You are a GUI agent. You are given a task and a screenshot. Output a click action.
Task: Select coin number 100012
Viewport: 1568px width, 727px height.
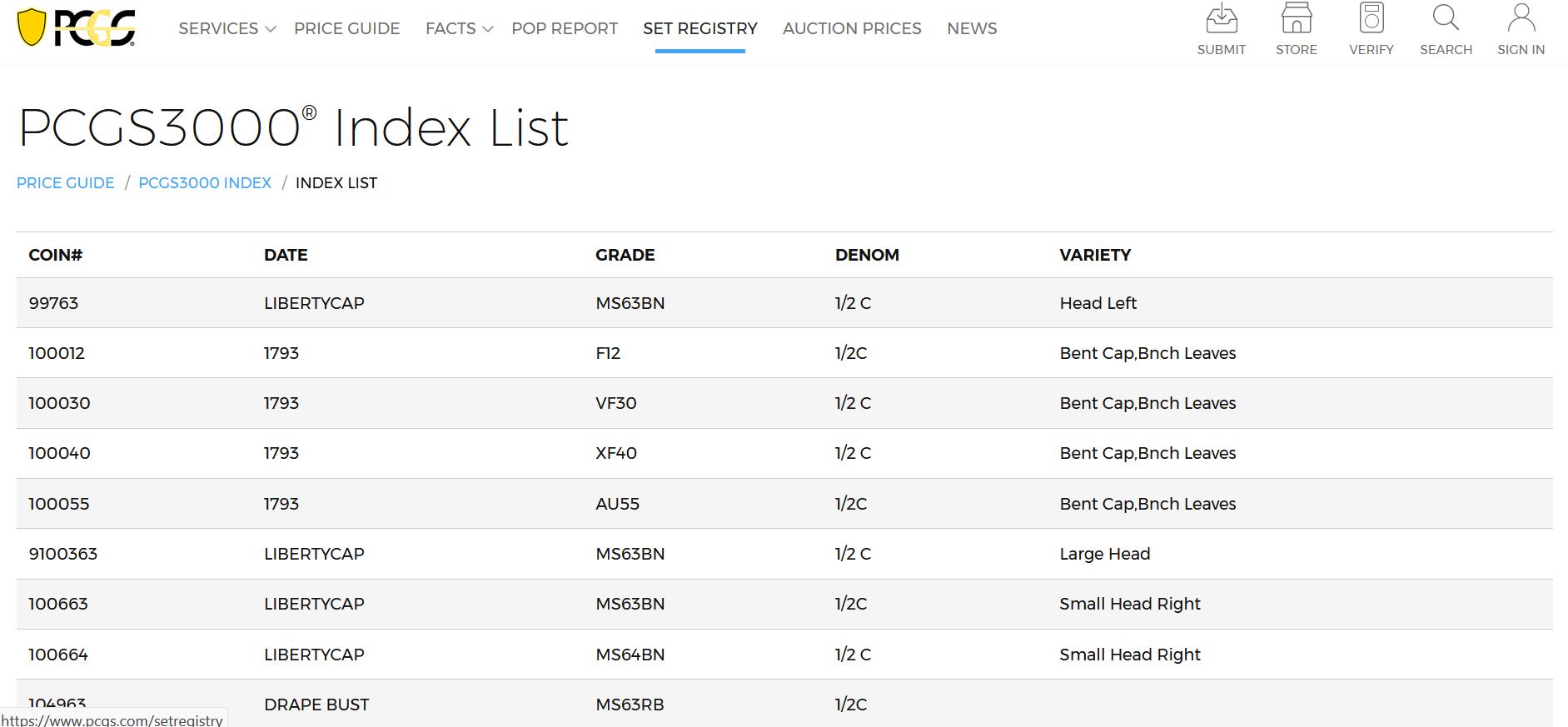57,353
